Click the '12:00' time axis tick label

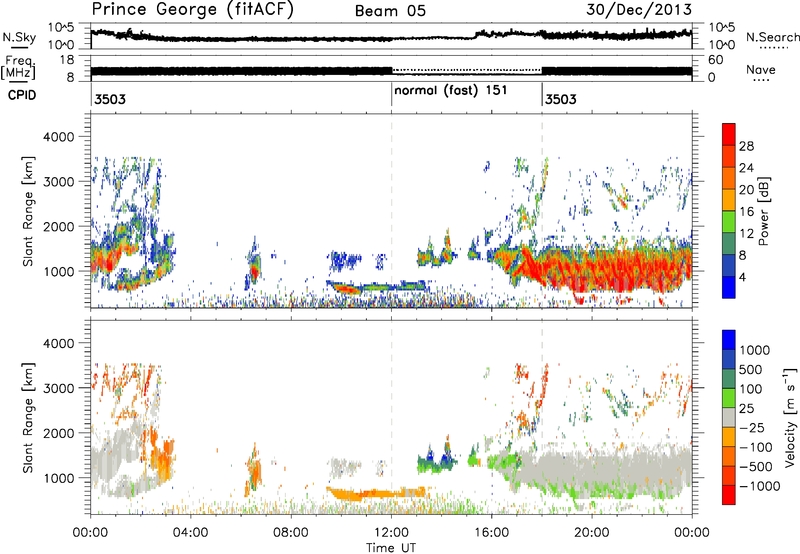coord(391,533)
